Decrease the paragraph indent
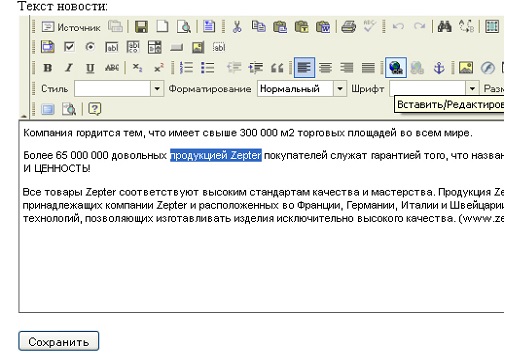 point(234,68)
